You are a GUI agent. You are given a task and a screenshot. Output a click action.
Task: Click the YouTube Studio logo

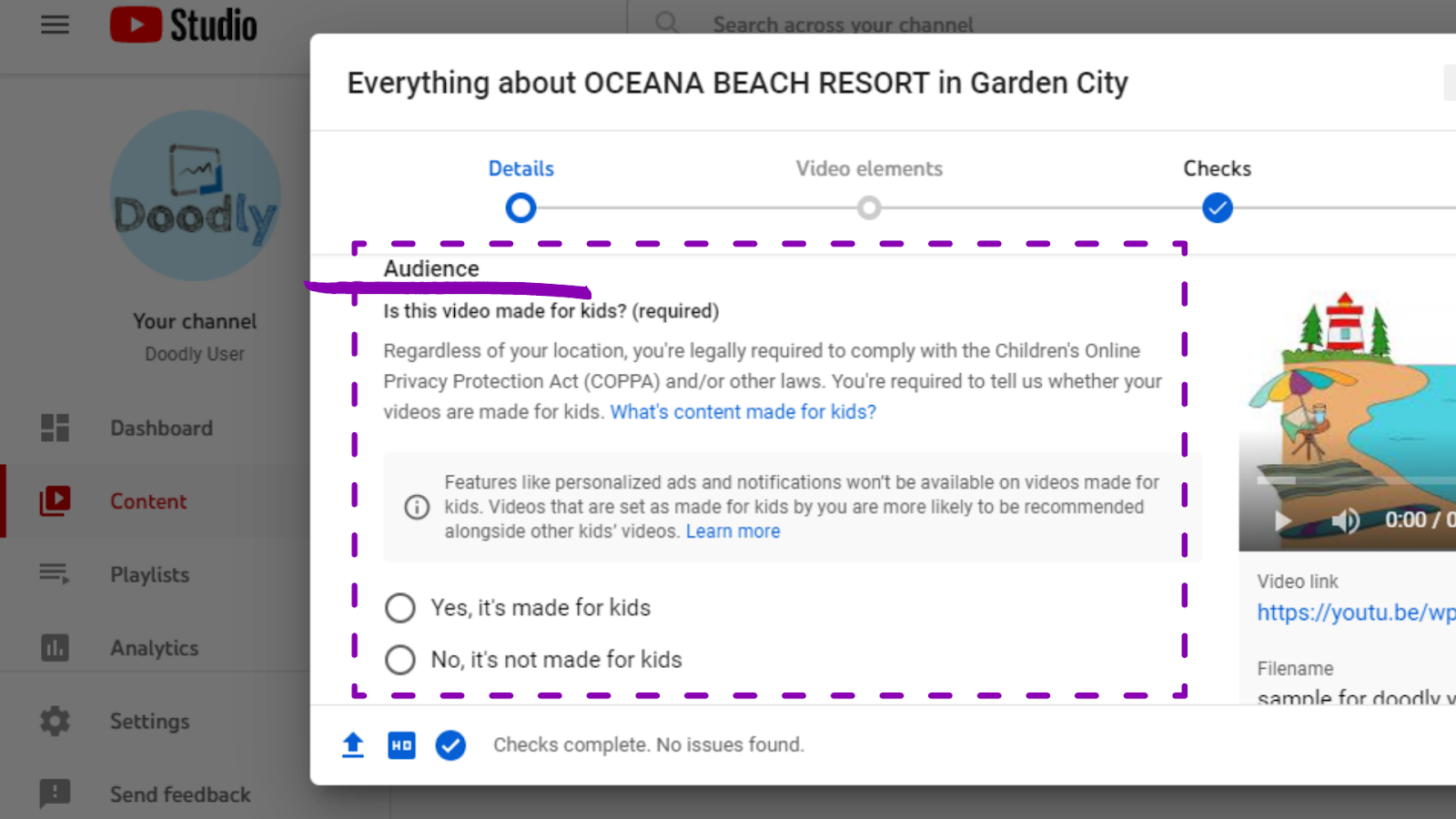coord(183,25)
